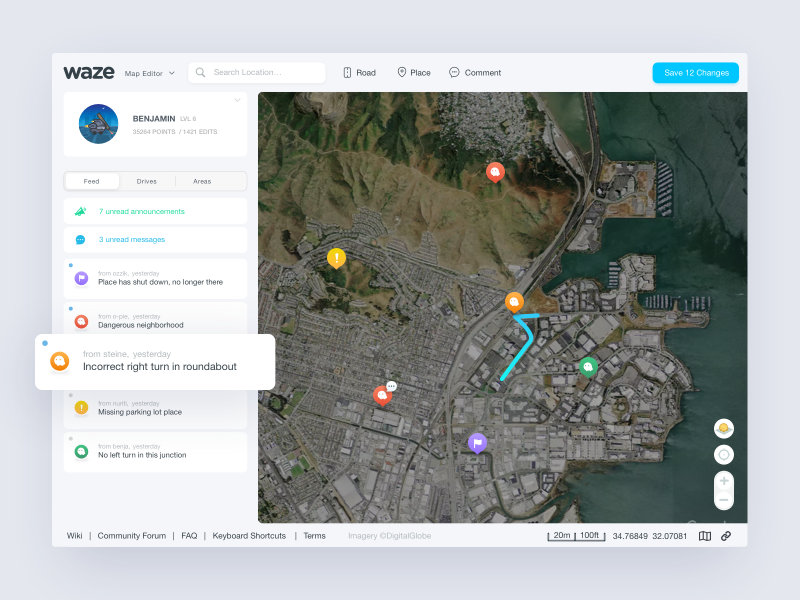Switch to the Areas tab
Screen dimensions: 800x600
202,181
